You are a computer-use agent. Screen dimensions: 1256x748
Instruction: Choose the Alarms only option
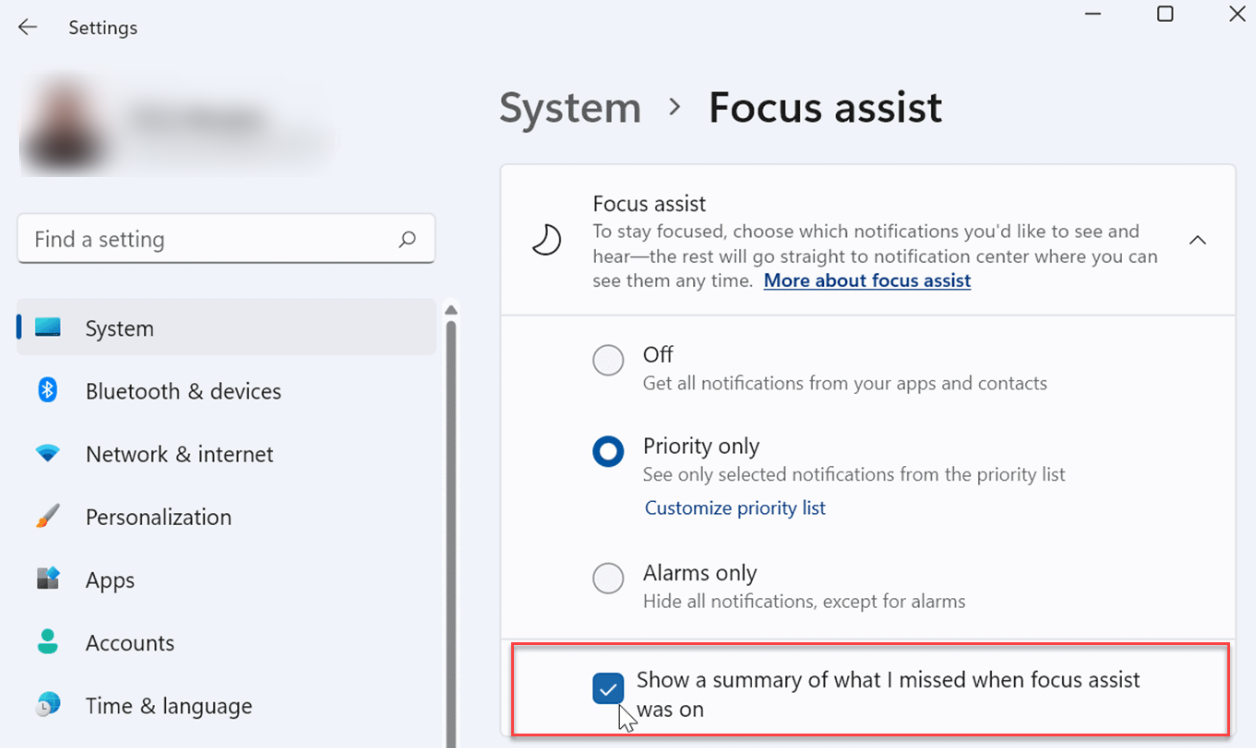[x=608, y=578]
